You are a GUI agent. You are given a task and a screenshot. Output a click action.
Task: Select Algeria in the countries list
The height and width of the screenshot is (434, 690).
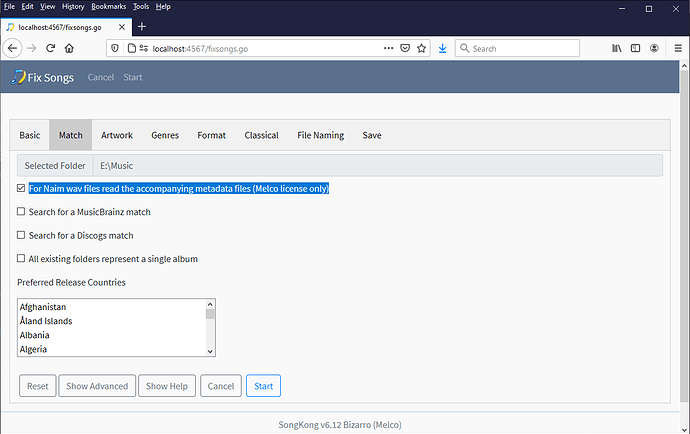click(112, 349)
